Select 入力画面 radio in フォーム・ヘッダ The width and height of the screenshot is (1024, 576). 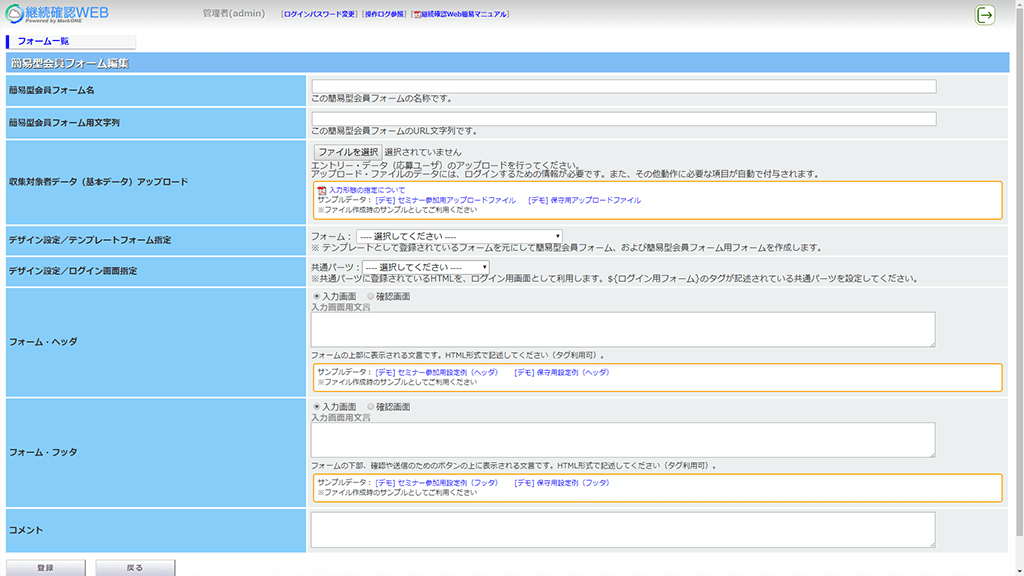[x=317, y=296]
